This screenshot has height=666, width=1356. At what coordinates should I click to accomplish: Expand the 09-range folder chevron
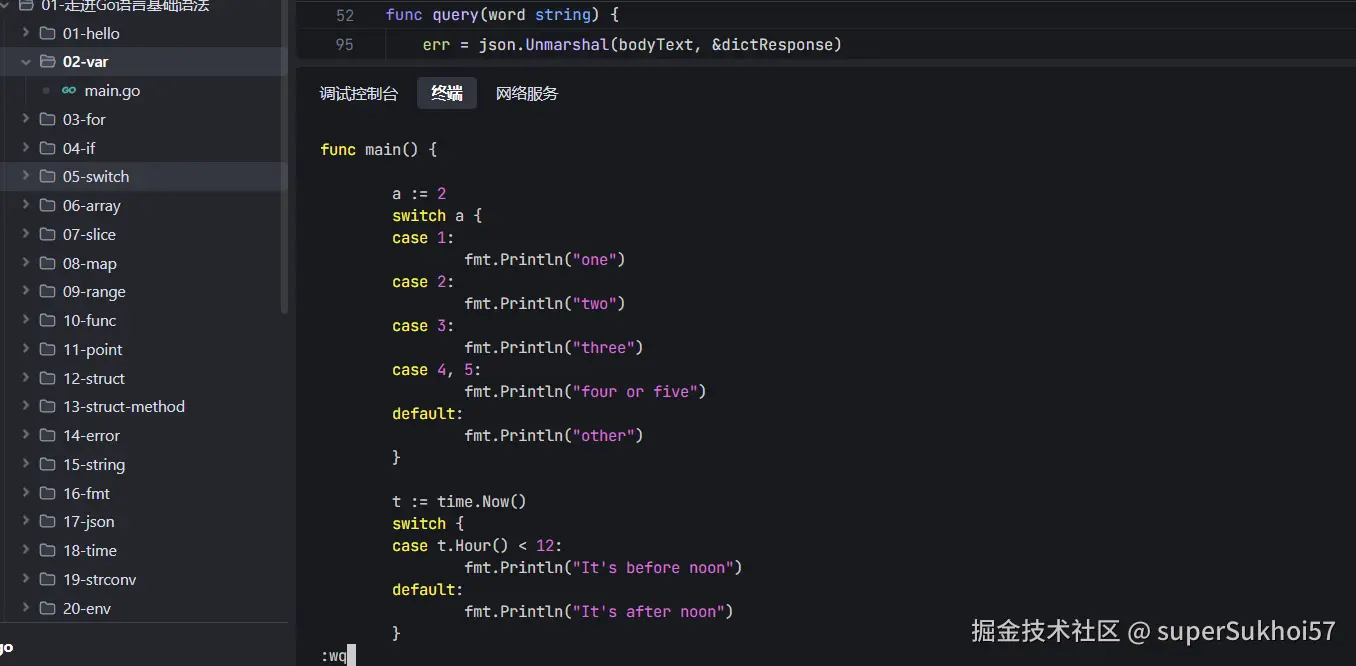click(26, 291)
